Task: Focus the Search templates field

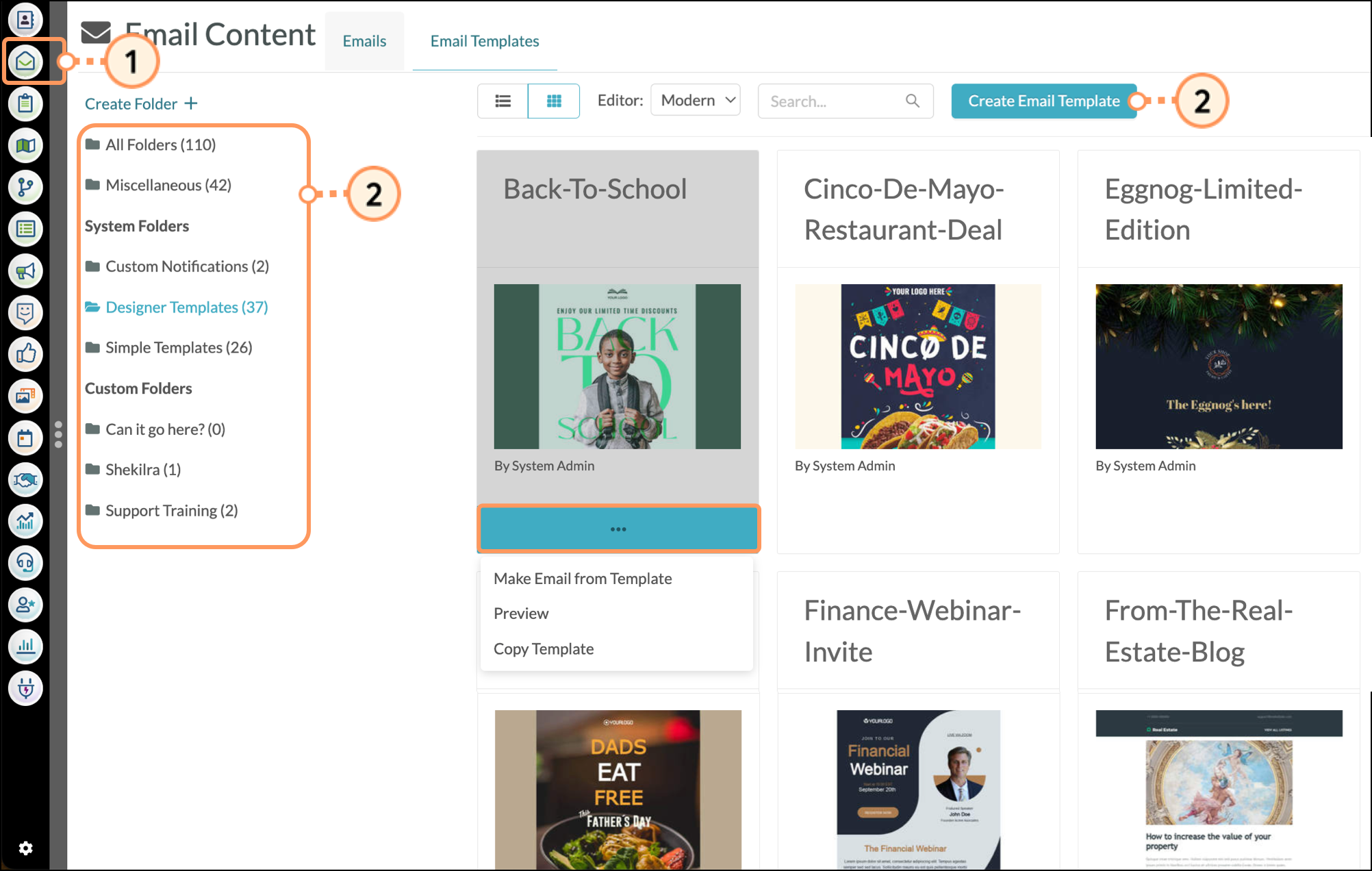Action: tap(845, 101)
